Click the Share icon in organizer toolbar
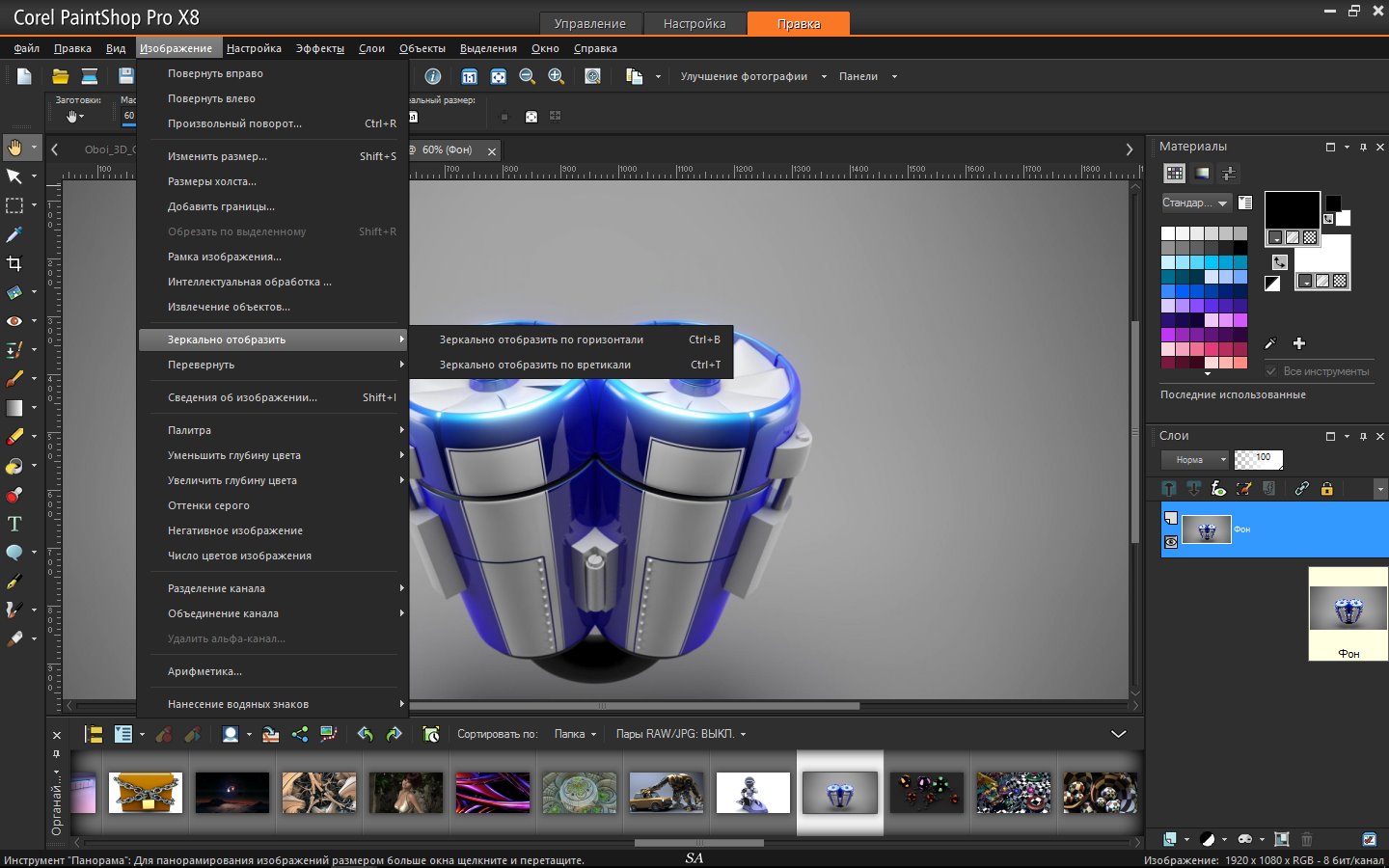 (300, 734)
